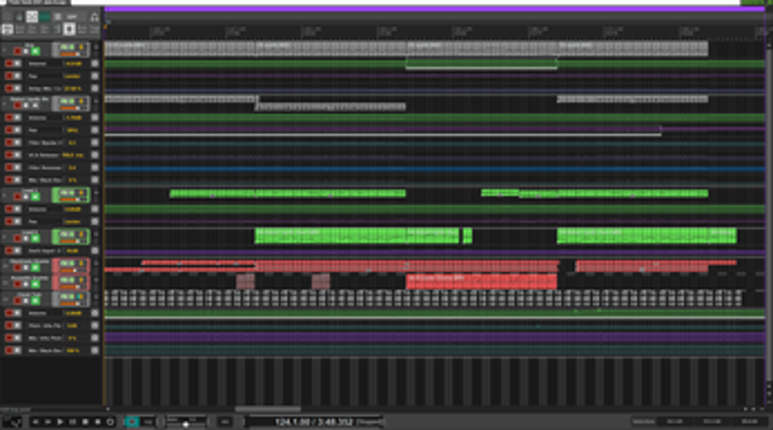Image resolution: width=773 pixels, height=430 pixels.
Task: Toggle the teal highlighted button in the transport bar
Action: coord(132,422)
